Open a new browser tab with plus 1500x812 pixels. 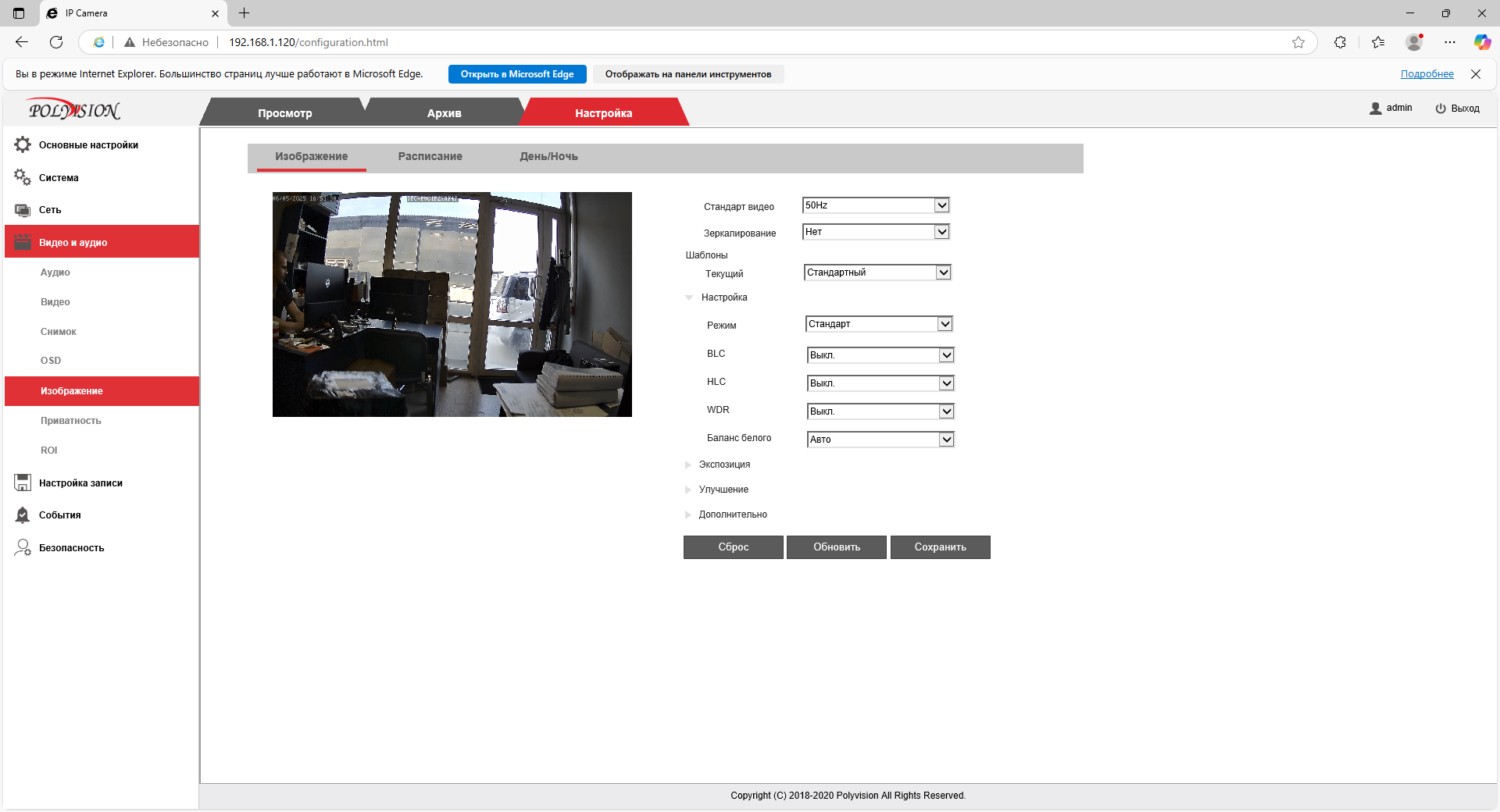coord(244,13)
